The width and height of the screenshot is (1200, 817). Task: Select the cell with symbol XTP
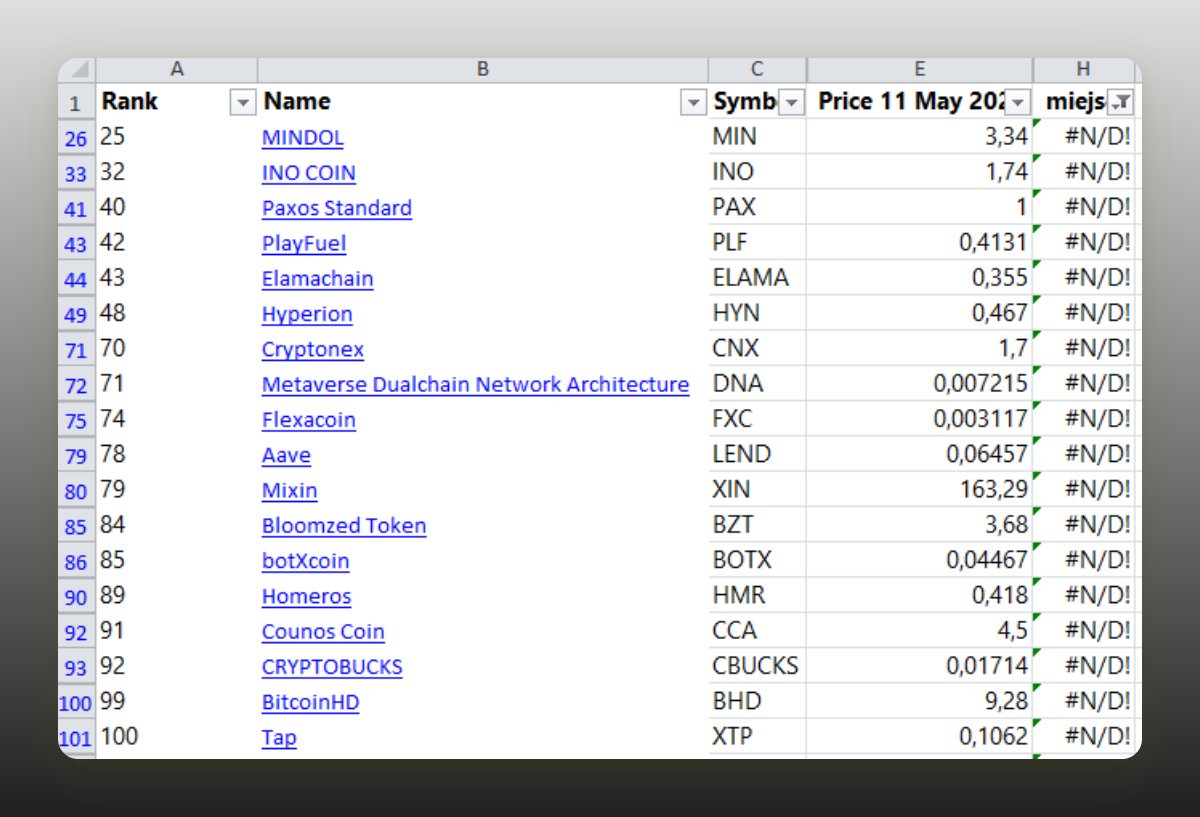coord(757,738)
